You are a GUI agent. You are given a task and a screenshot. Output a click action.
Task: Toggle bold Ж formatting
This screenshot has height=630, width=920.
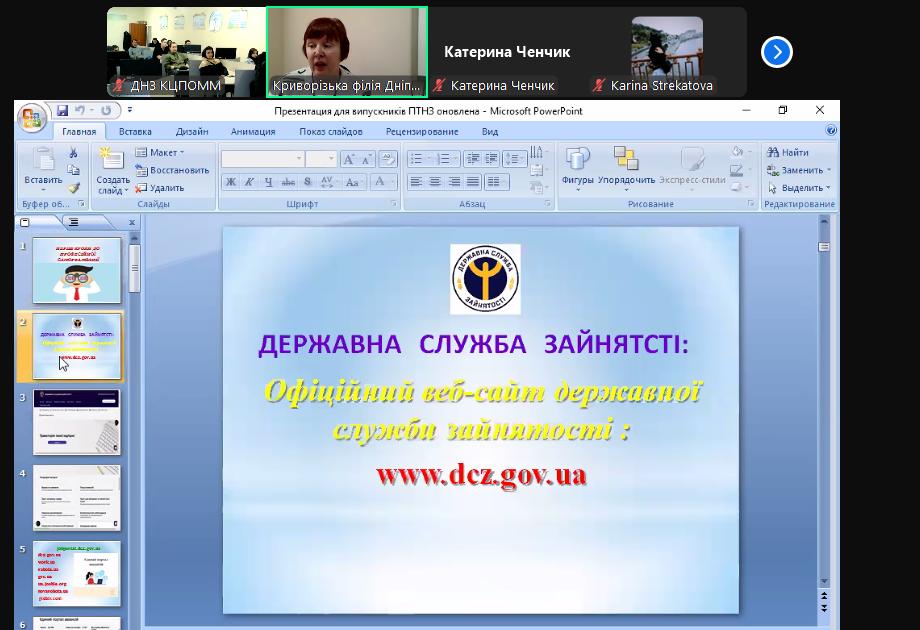(231, 182)
